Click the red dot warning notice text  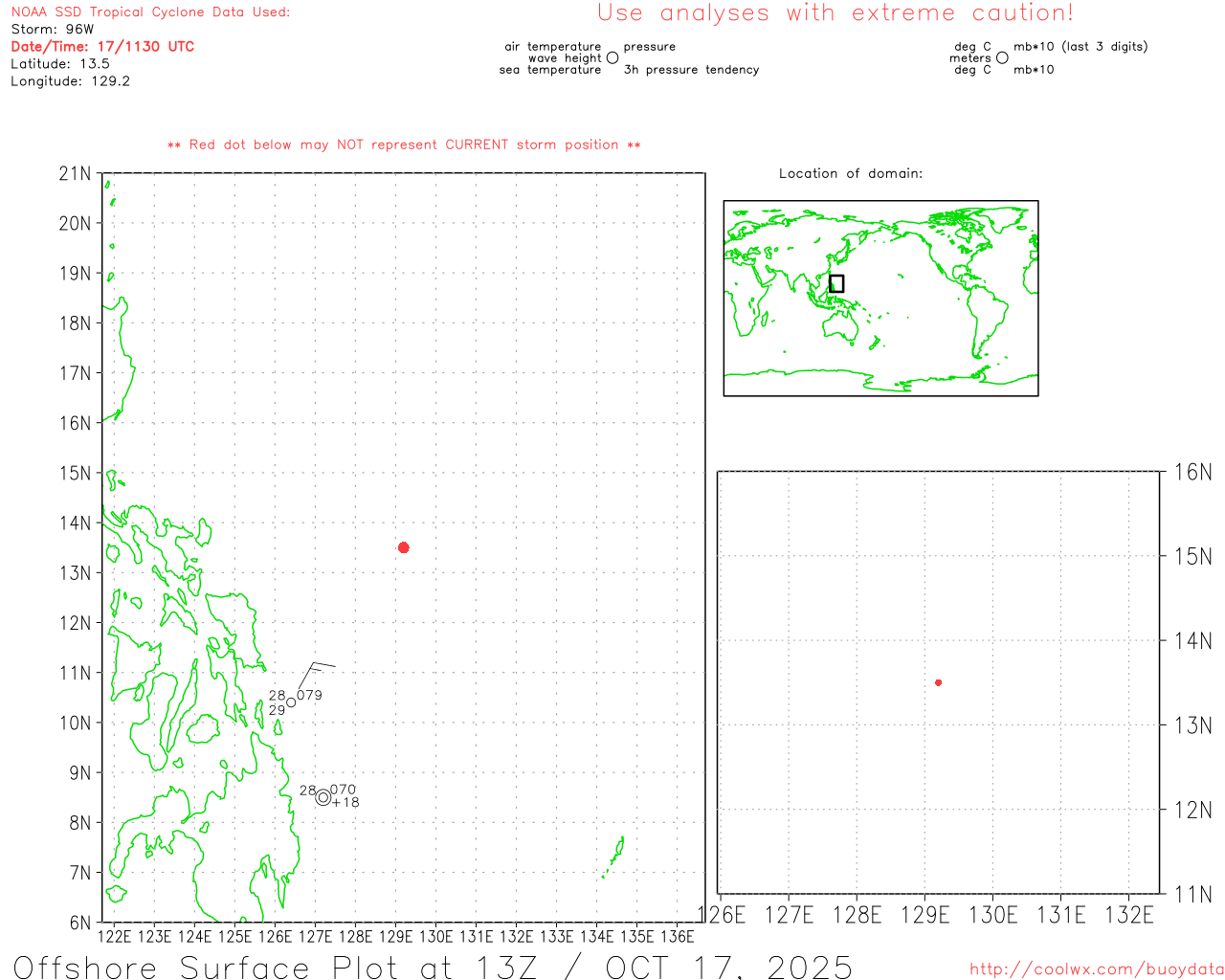404,145
